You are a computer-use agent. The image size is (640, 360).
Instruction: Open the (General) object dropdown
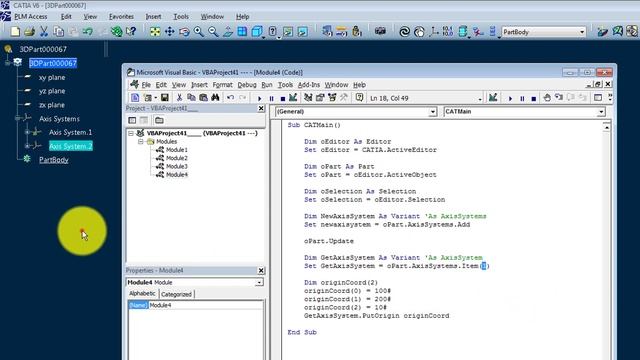point(433,112)
